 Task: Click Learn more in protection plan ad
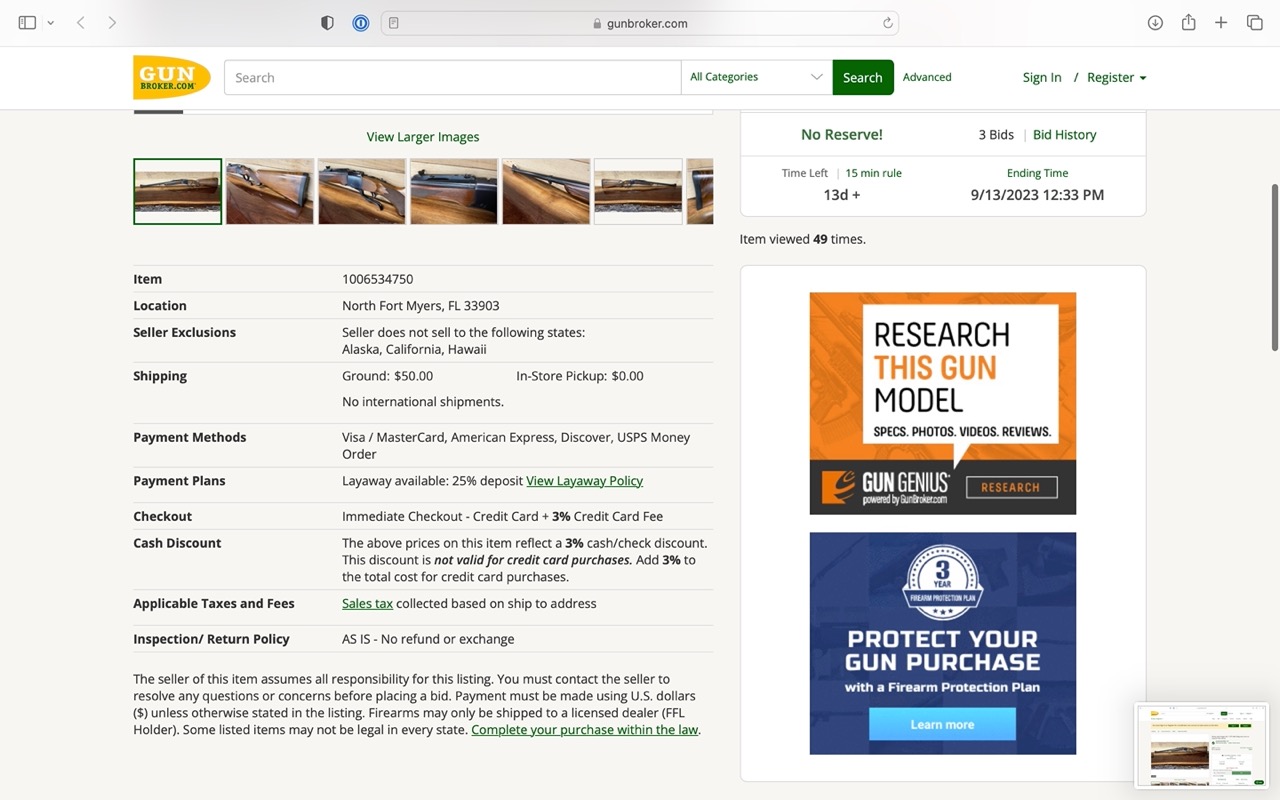[942, 724]
